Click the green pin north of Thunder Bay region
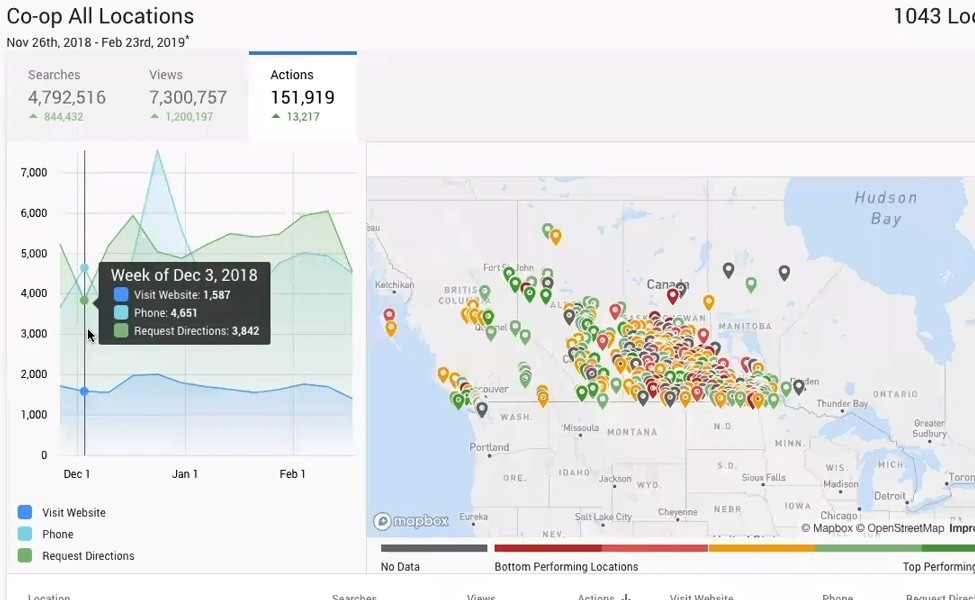Viewport: 975px width, 600px height. (751, 285)
